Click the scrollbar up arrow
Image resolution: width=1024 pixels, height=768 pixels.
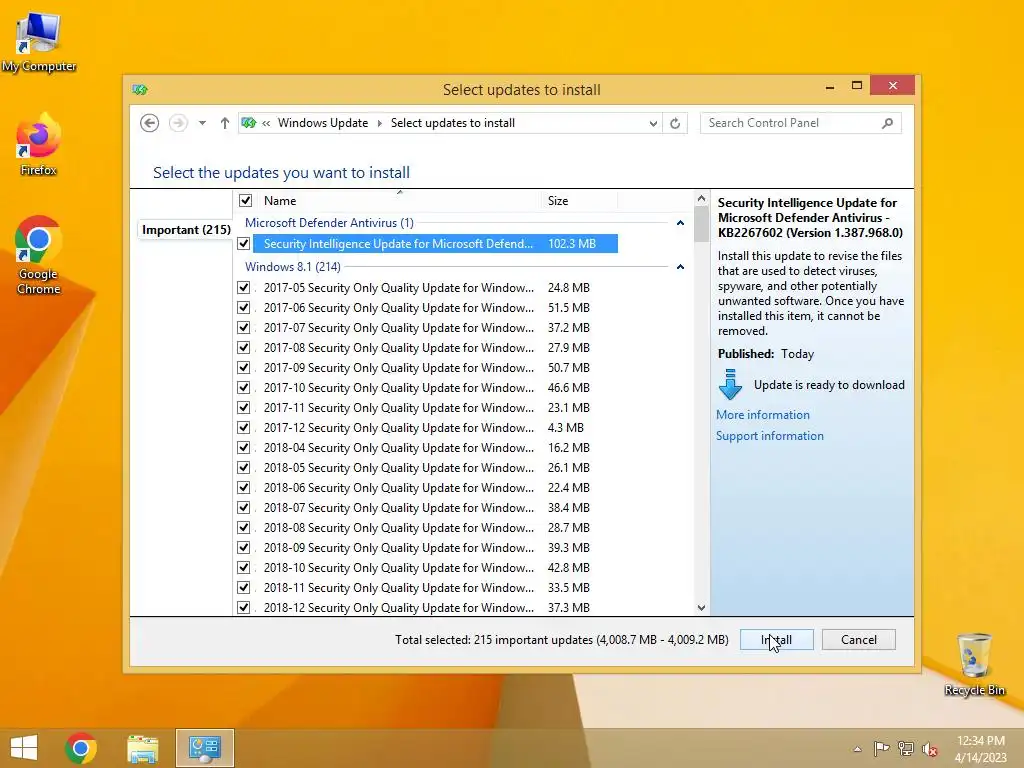[x=701, y=199]
